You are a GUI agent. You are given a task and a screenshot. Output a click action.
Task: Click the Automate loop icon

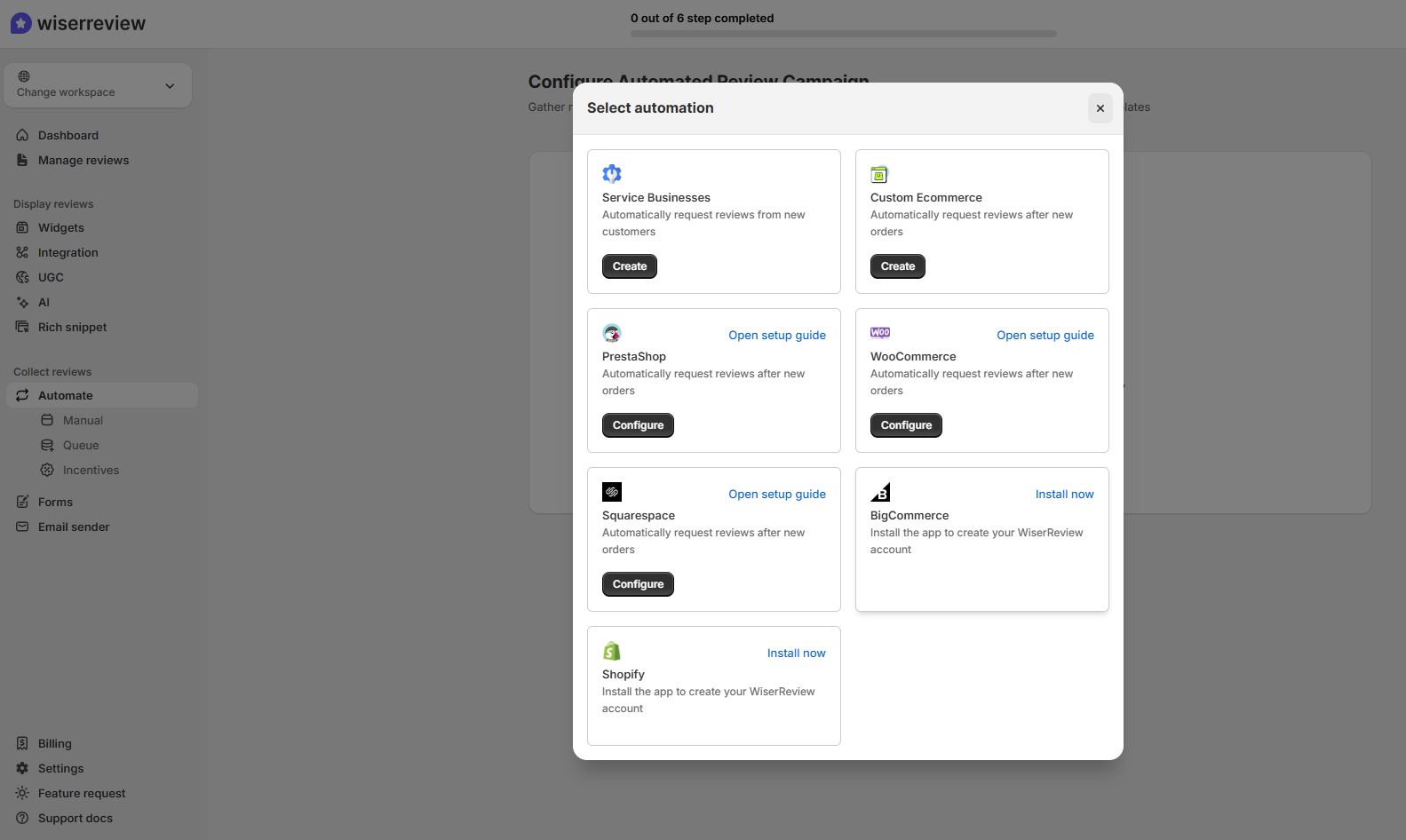click(x=22, y=395)
